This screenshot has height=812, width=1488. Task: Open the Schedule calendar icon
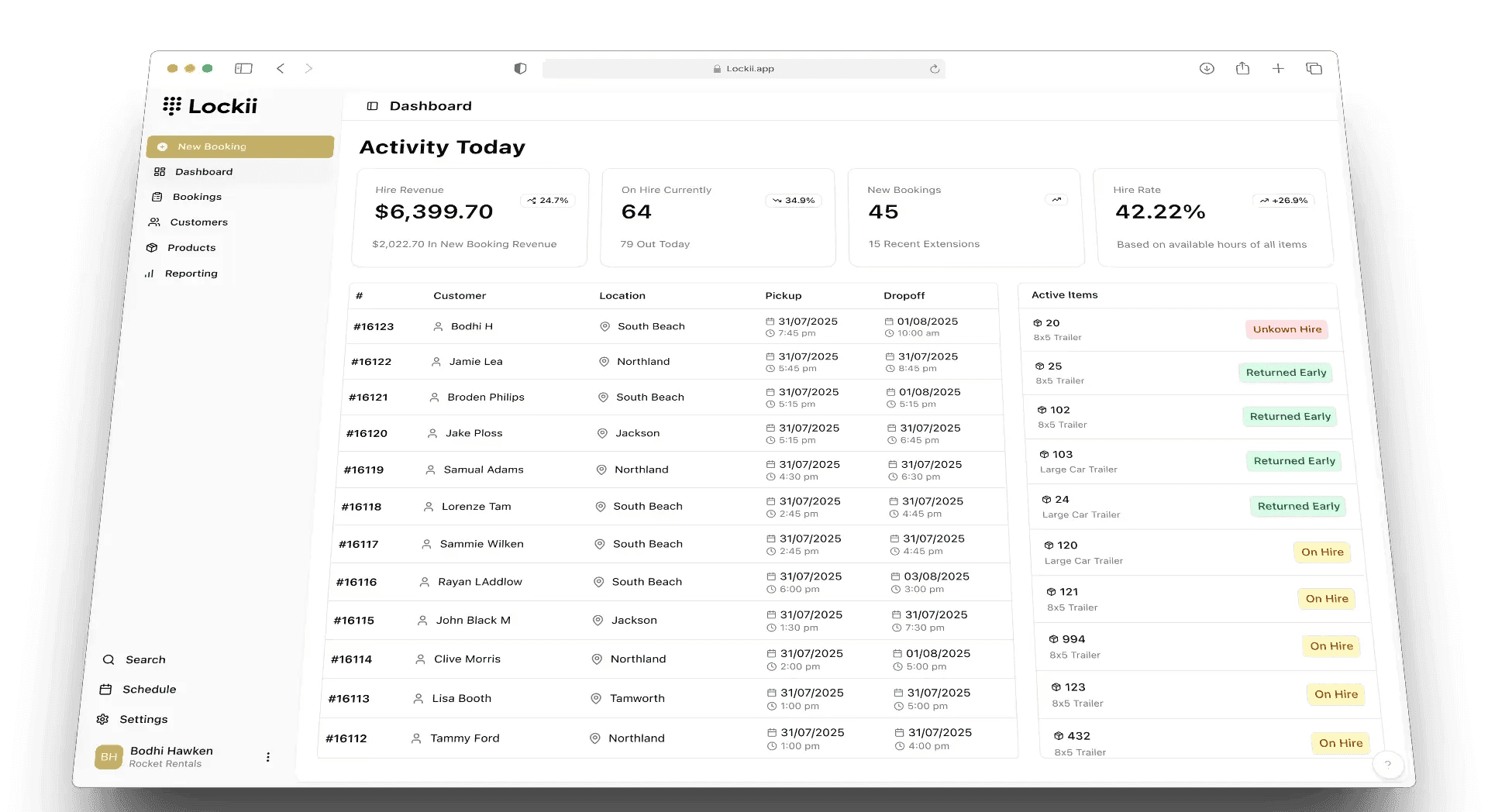(105, 690)
